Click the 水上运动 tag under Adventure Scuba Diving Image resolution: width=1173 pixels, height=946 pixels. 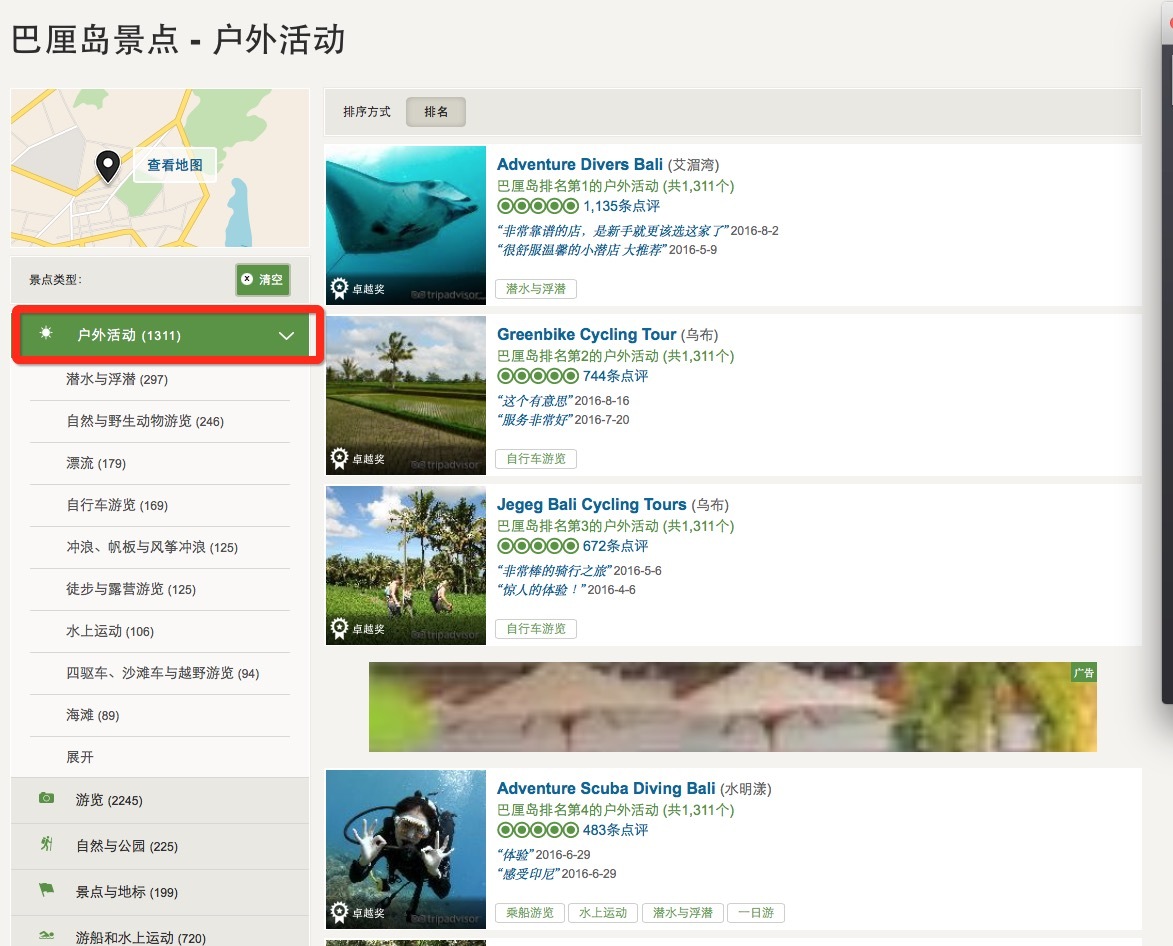[x=603, y=912]
